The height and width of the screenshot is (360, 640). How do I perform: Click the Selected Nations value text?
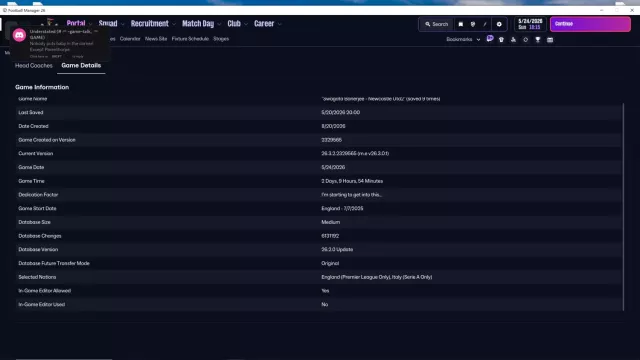coord(376,277)
